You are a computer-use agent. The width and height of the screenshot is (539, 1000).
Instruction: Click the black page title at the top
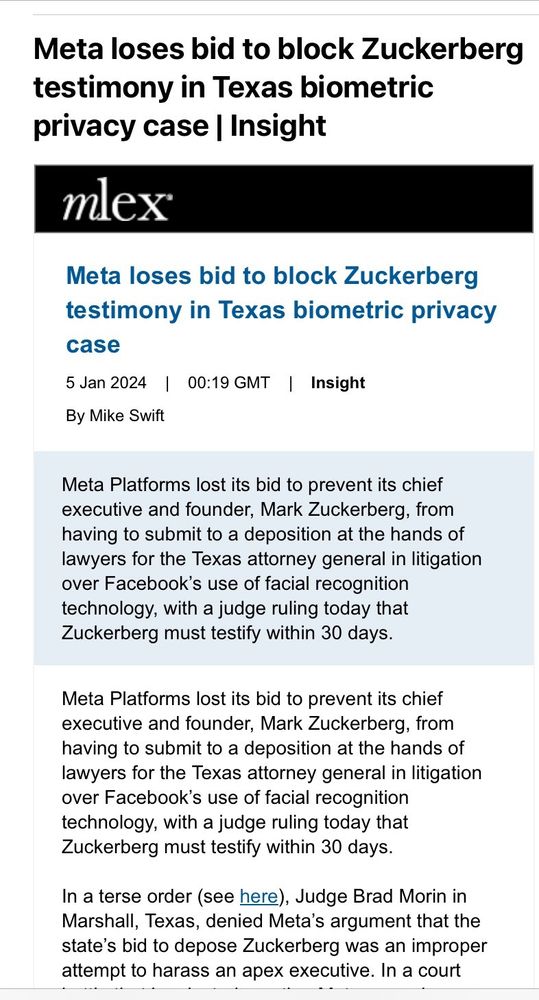pos(278,87)
